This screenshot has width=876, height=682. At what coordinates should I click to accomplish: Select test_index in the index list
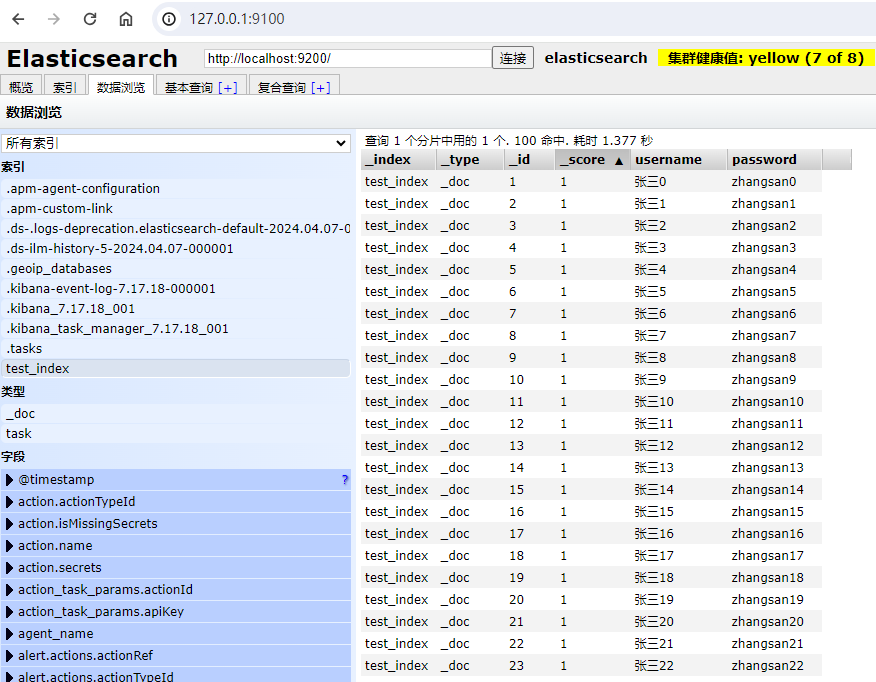click(x=38, y=369)
